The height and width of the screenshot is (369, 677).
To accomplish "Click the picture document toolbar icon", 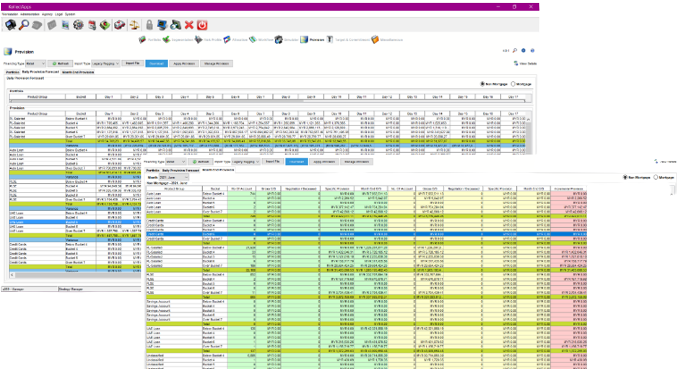I will tap(65, 25).
